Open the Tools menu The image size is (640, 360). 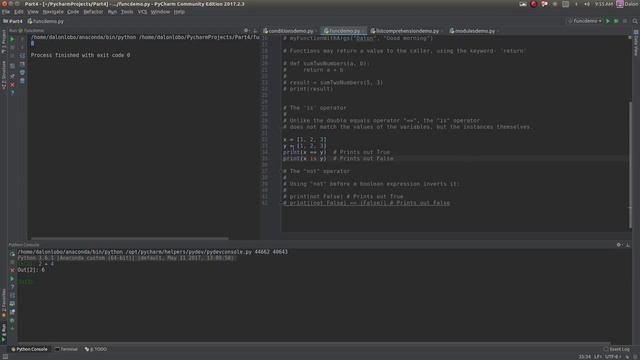point(127,12)
